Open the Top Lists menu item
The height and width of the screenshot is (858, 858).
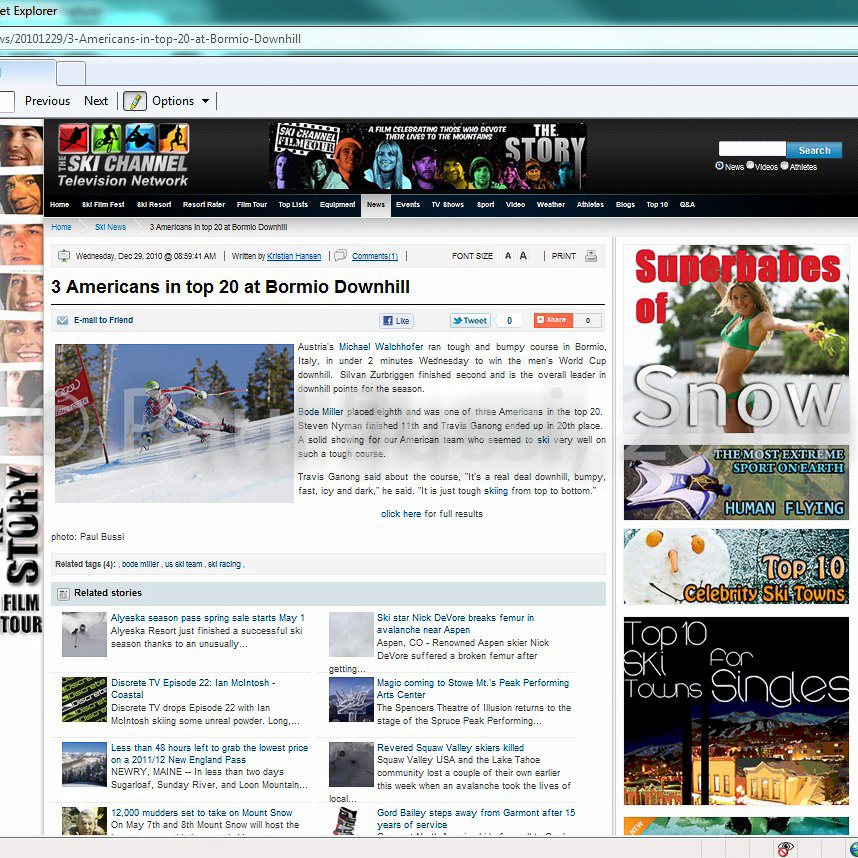[293, 205]
